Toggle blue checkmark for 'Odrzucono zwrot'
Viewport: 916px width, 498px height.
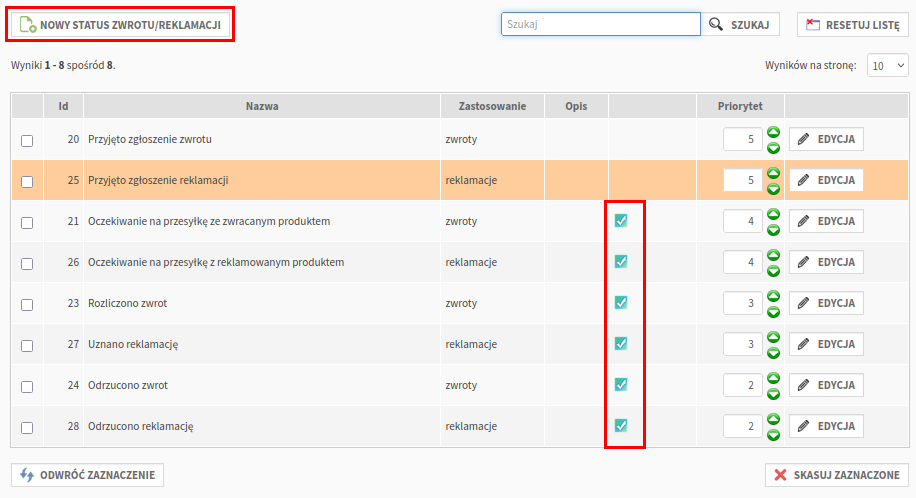click(x=621, y=384)
